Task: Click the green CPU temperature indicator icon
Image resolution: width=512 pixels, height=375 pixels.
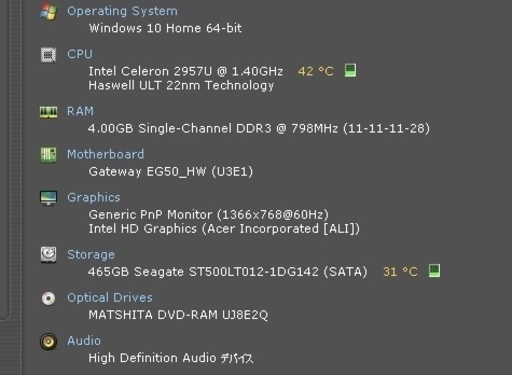Action: (350, 70)
